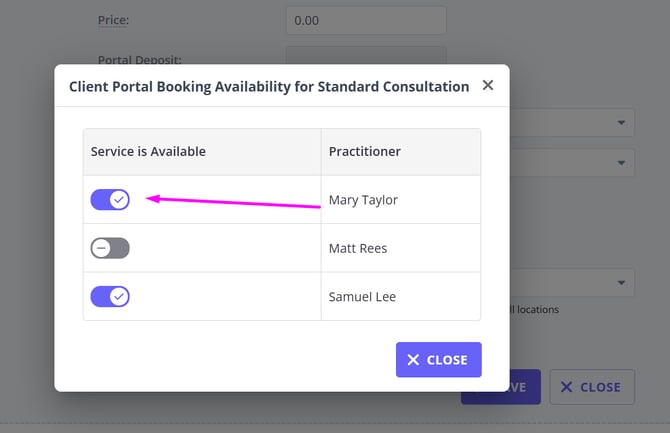Click the Practitioner column header
Image resolution: width=670 pixels, height=433 pixels.
click(x=366, y=152)
